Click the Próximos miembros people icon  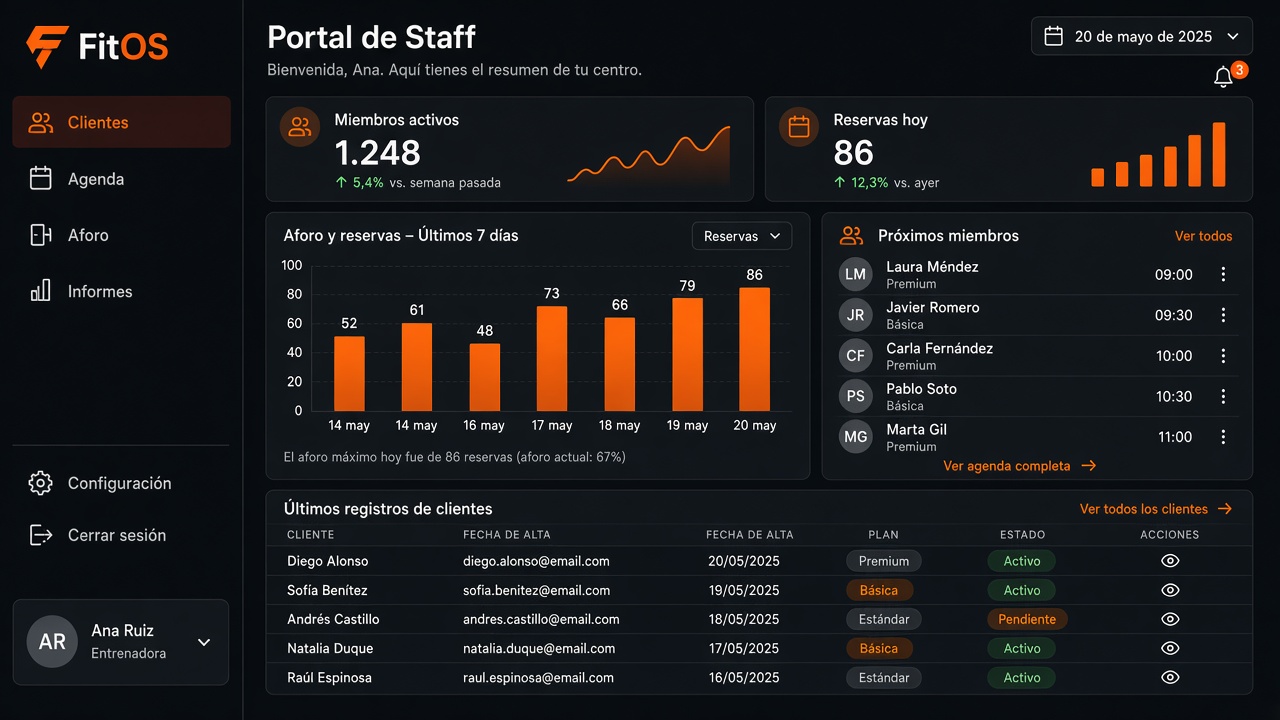(x=851, y=236)
